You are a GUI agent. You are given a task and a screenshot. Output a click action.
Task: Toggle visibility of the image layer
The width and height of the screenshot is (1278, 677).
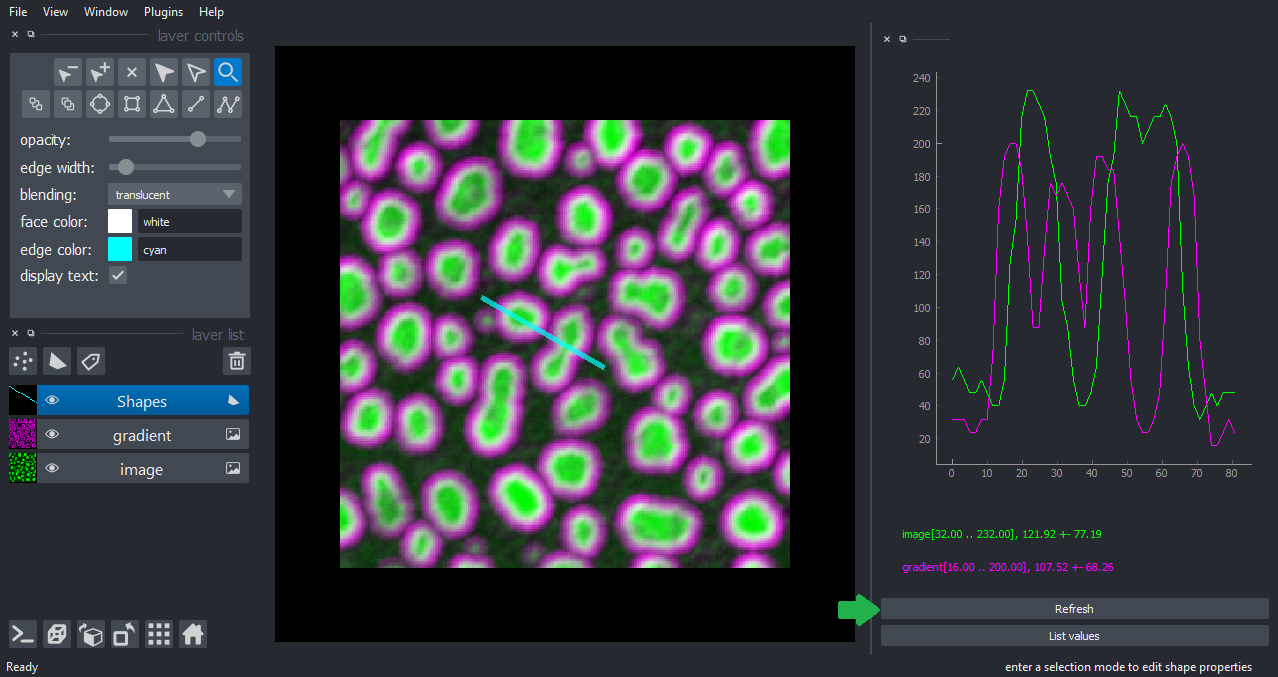point(52,469)
